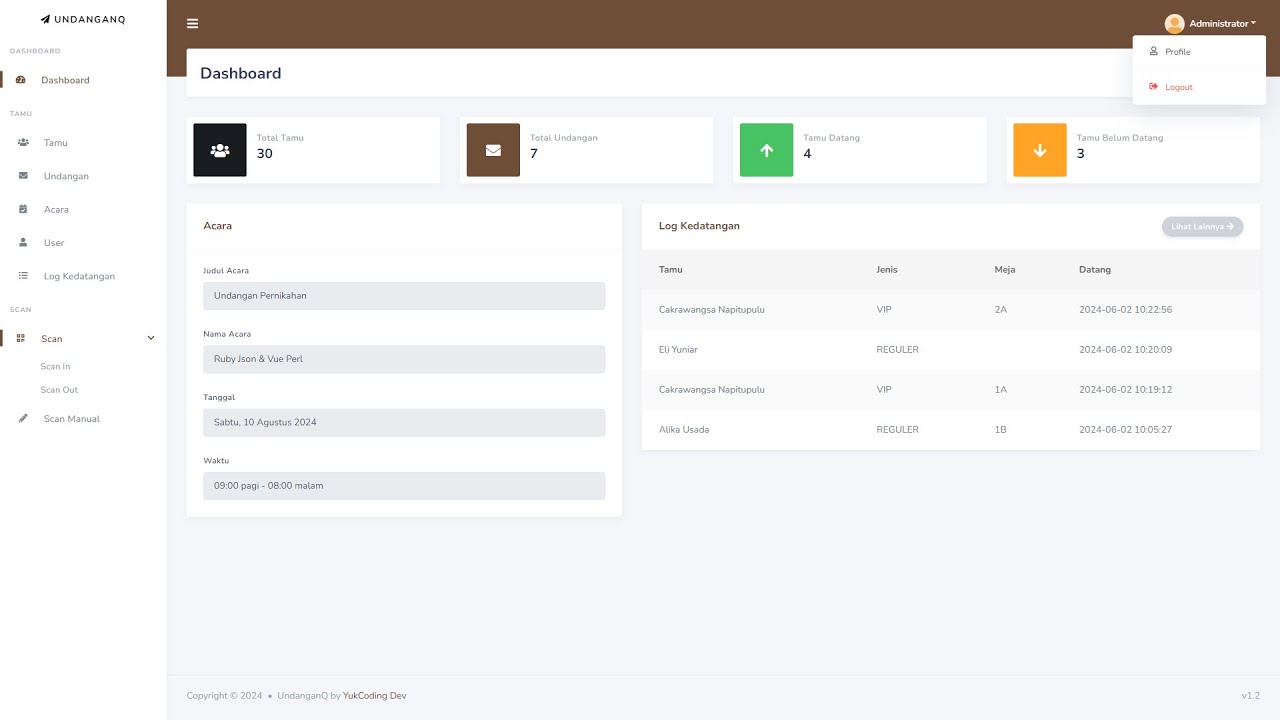Click the Tanggal field
Image resolution: width=1280 pixels, height=720 pixels.
(404, 422)
